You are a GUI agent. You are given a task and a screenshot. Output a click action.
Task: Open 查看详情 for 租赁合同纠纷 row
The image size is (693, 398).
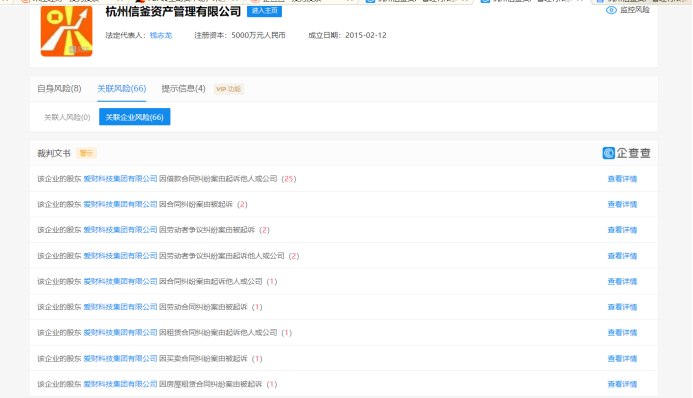pos(622,333)
